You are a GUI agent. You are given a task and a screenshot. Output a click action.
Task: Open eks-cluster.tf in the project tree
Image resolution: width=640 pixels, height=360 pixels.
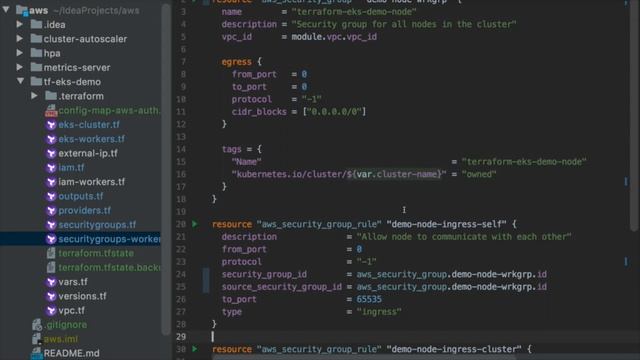click(89, 125)
